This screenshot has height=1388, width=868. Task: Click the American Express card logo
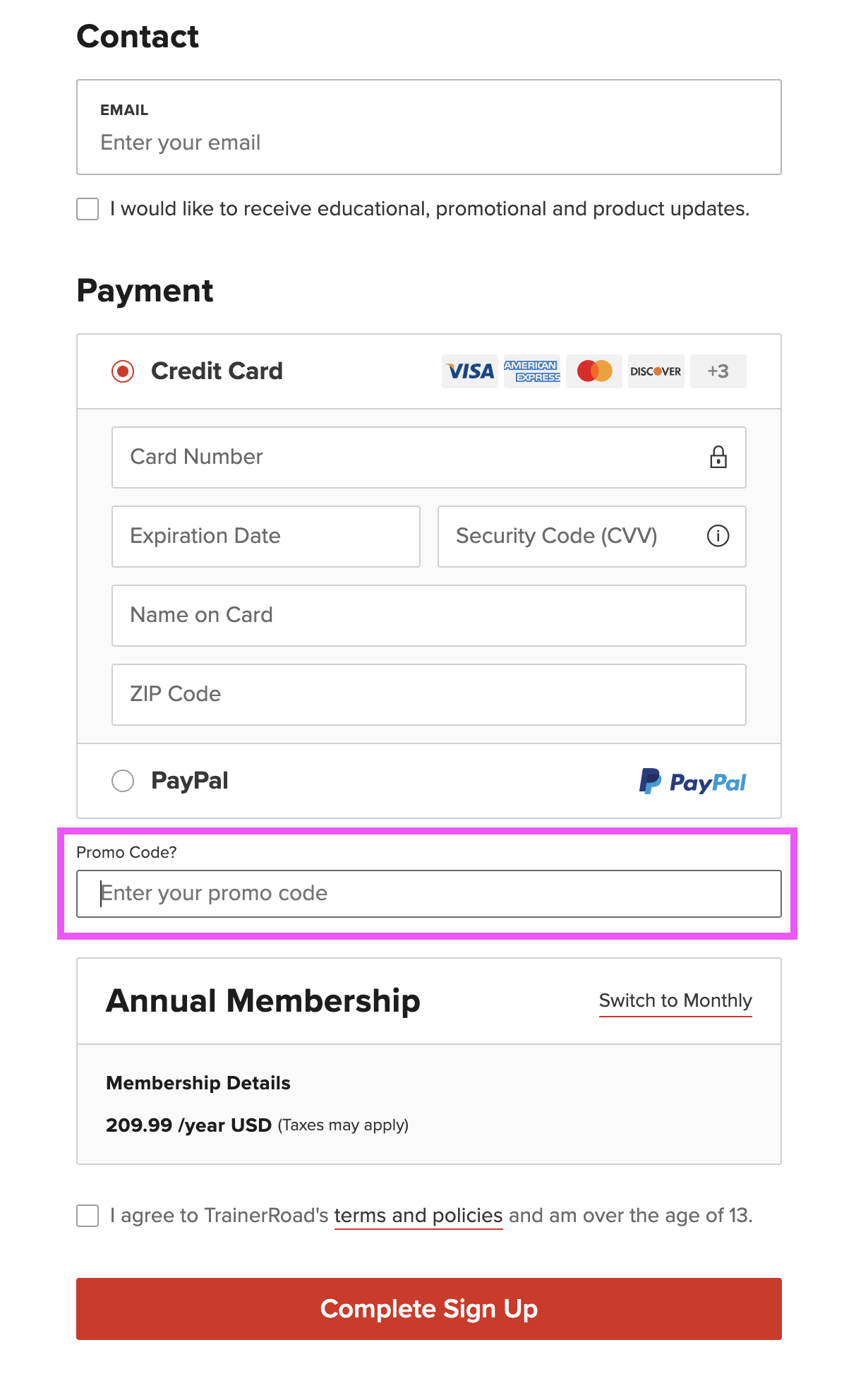(532, 371)
